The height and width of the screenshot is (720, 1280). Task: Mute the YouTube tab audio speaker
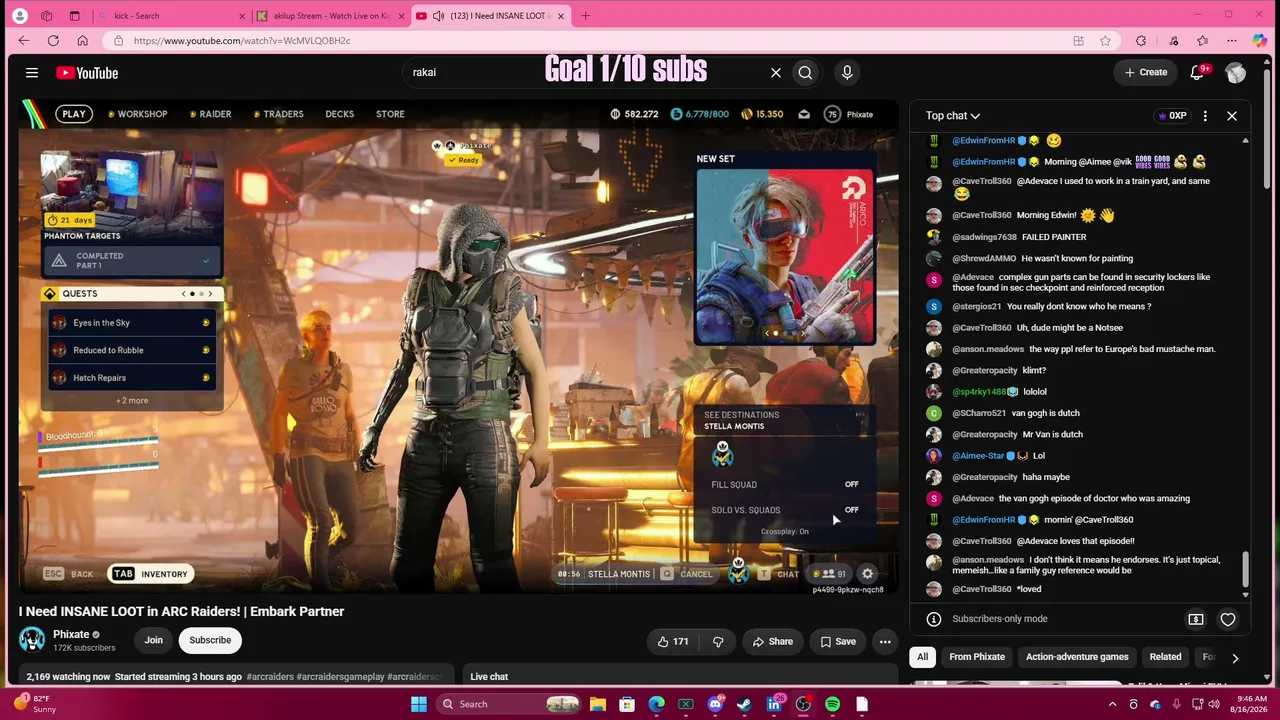438,16
